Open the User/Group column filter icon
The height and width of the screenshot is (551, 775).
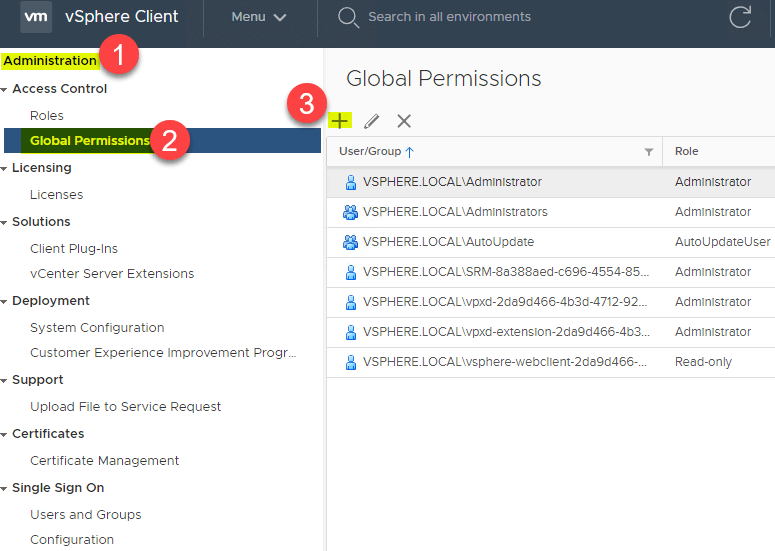pyautogui.click(x=649, y=152)
